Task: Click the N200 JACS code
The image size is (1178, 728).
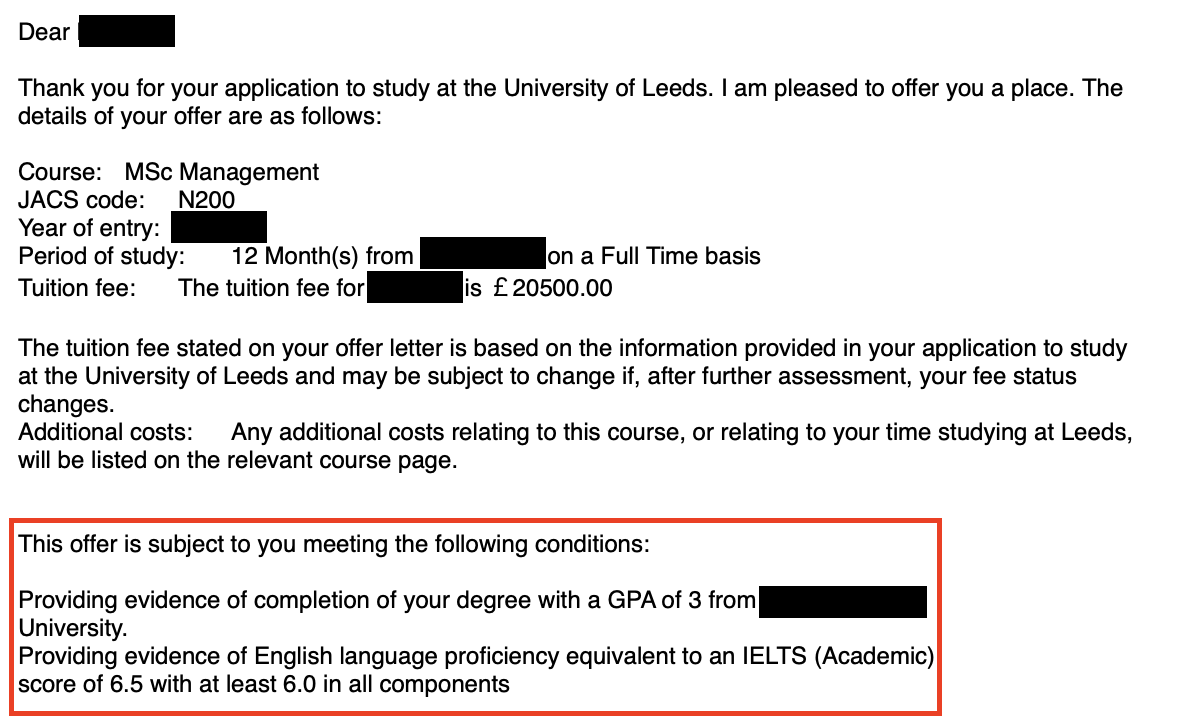Action: [x=207, y=200]
